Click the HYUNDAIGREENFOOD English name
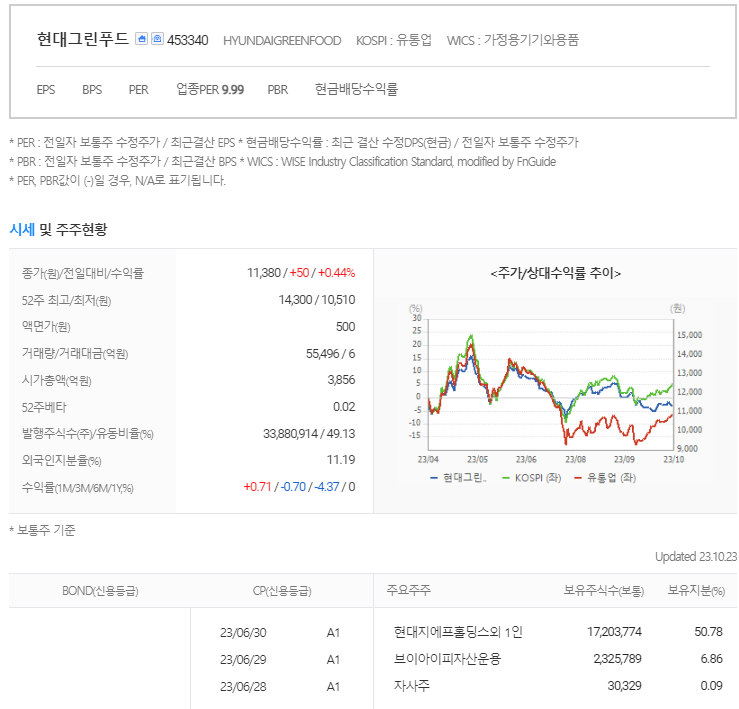The height and width of the screenshot is (709, 739). coord(282,41)
